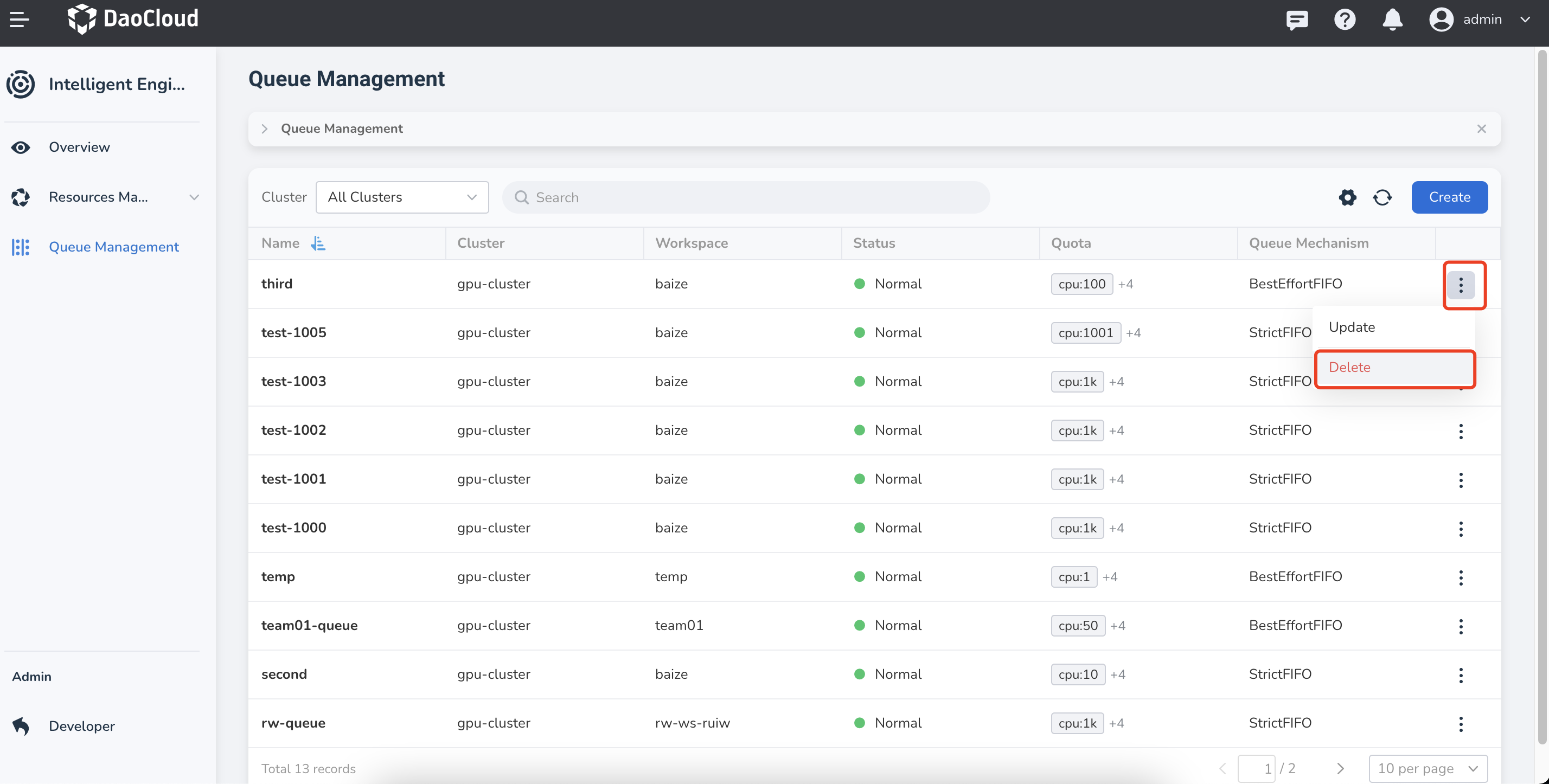Open the notifications bell
Viewport: 1549px width, 784px height.
click(x=1392, y=20)
